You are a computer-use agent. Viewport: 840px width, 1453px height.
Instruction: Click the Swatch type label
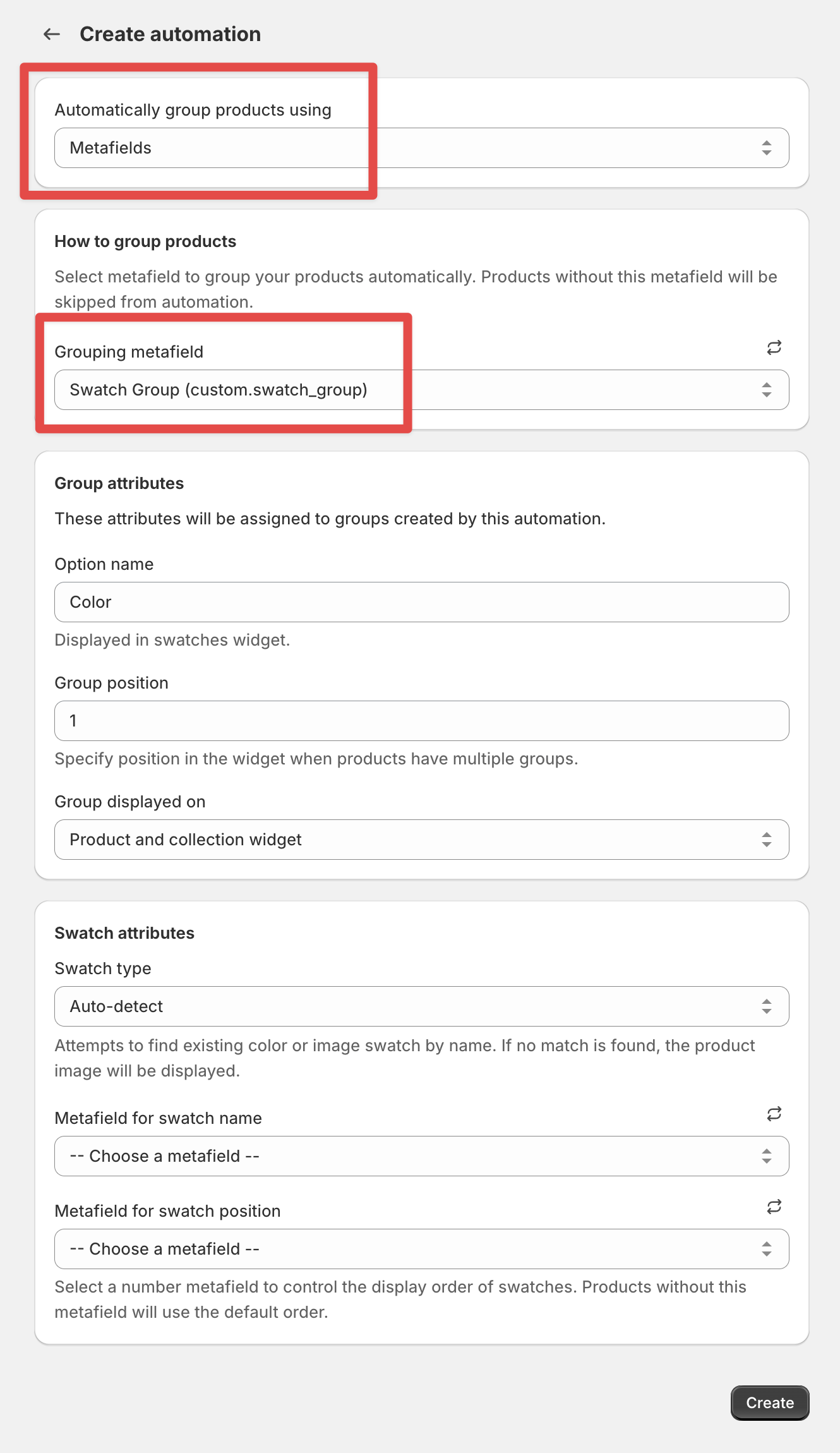pyautogui.click(x=103, y=968)
